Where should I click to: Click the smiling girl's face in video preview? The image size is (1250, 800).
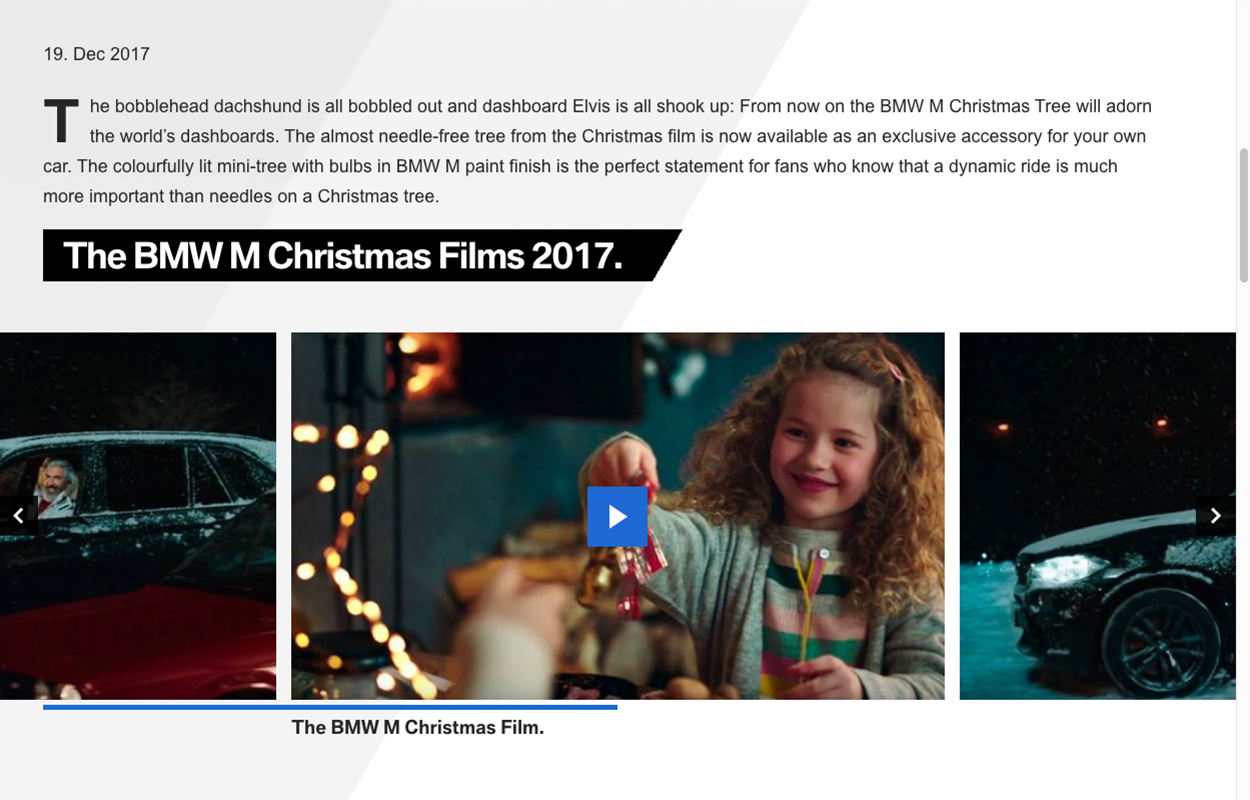[x=827, y=447]
